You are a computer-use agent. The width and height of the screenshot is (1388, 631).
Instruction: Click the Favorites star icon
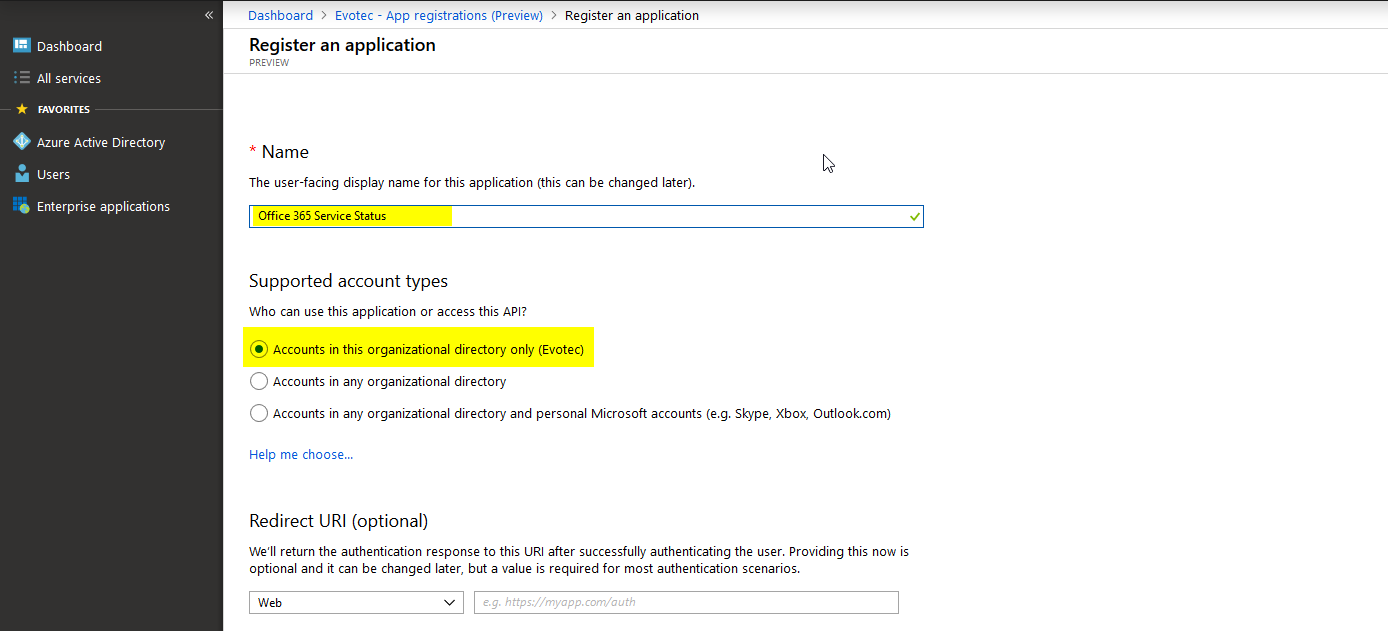(x=22, y=109)
